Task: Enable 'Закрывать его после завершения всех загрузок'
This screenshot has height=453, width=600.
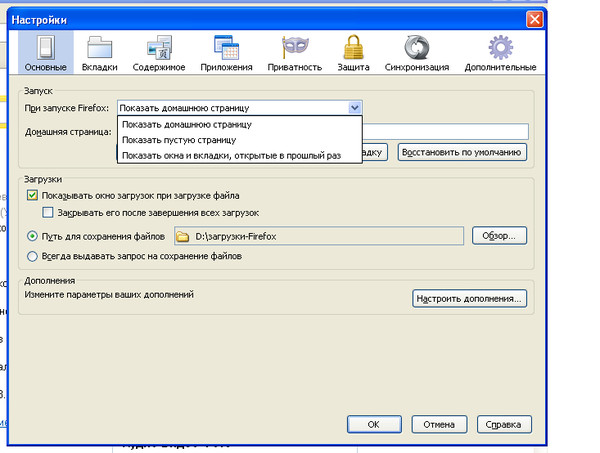Action: (x=48, y=212)
